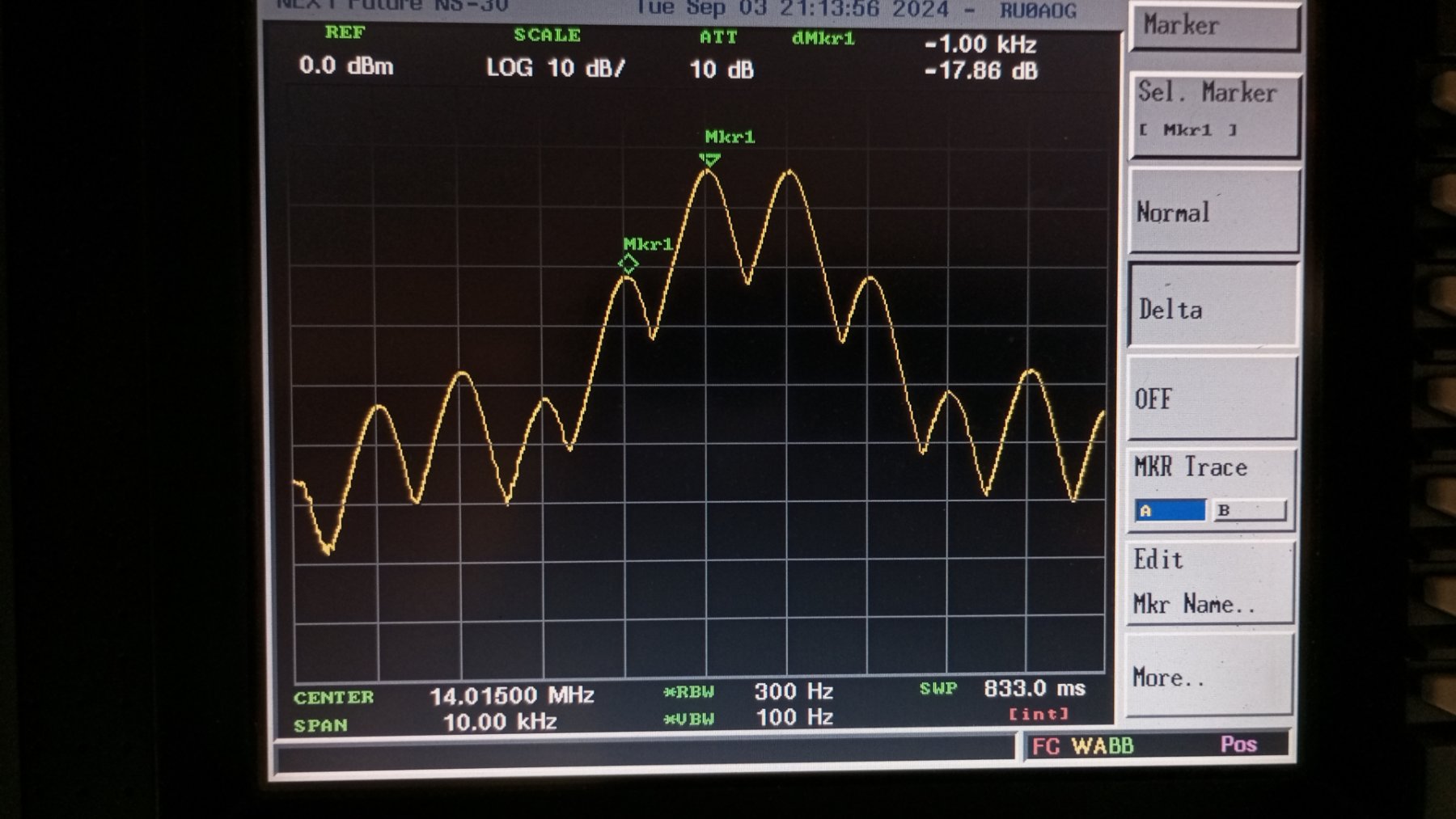This screenshot has height=819, width=1456.
Task: Open the Marker menu header
Action: click(x=1214, y=26)
